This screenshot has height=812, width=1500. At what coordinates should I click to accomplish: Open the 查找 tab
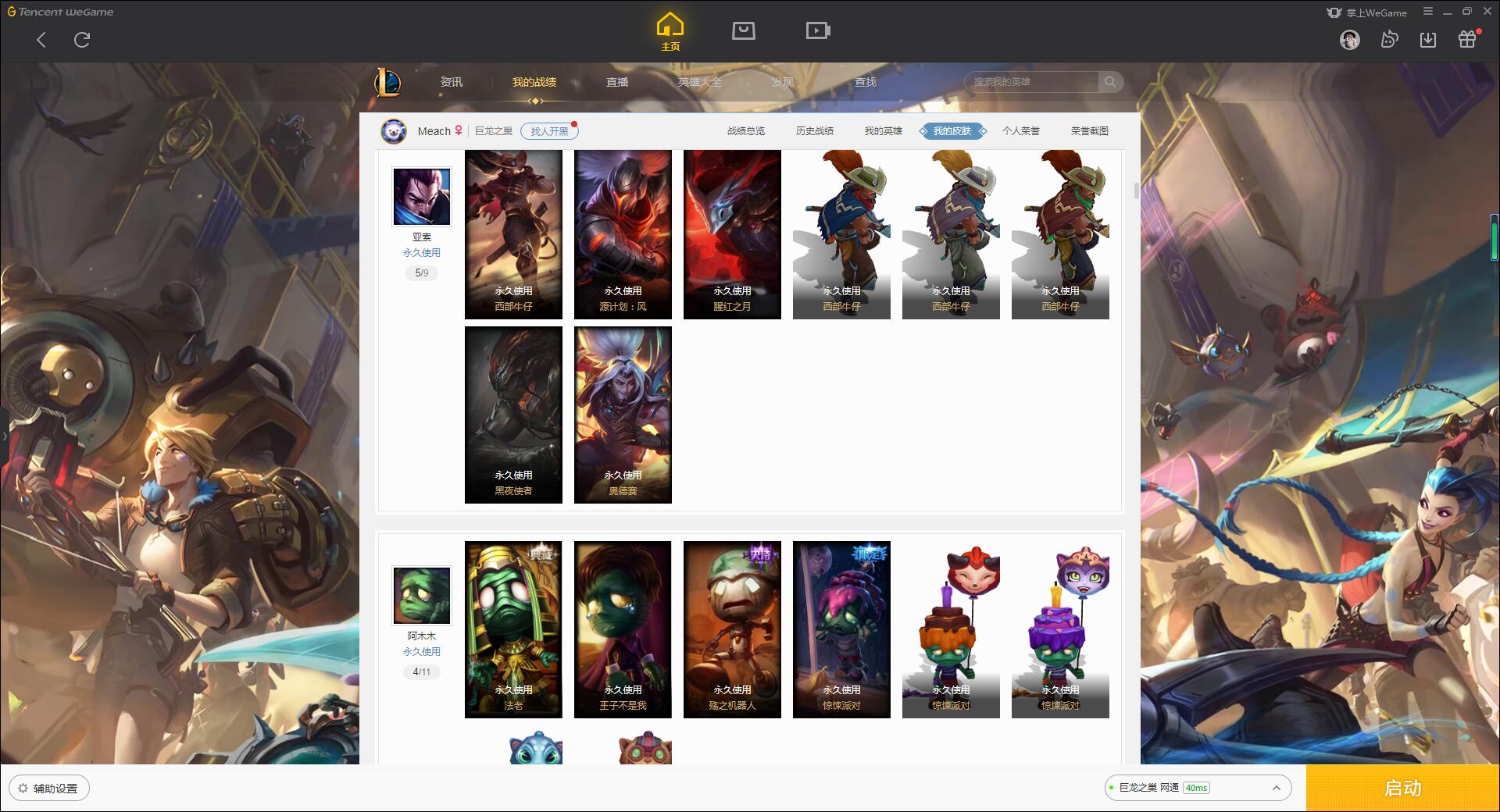coord(866,82)
